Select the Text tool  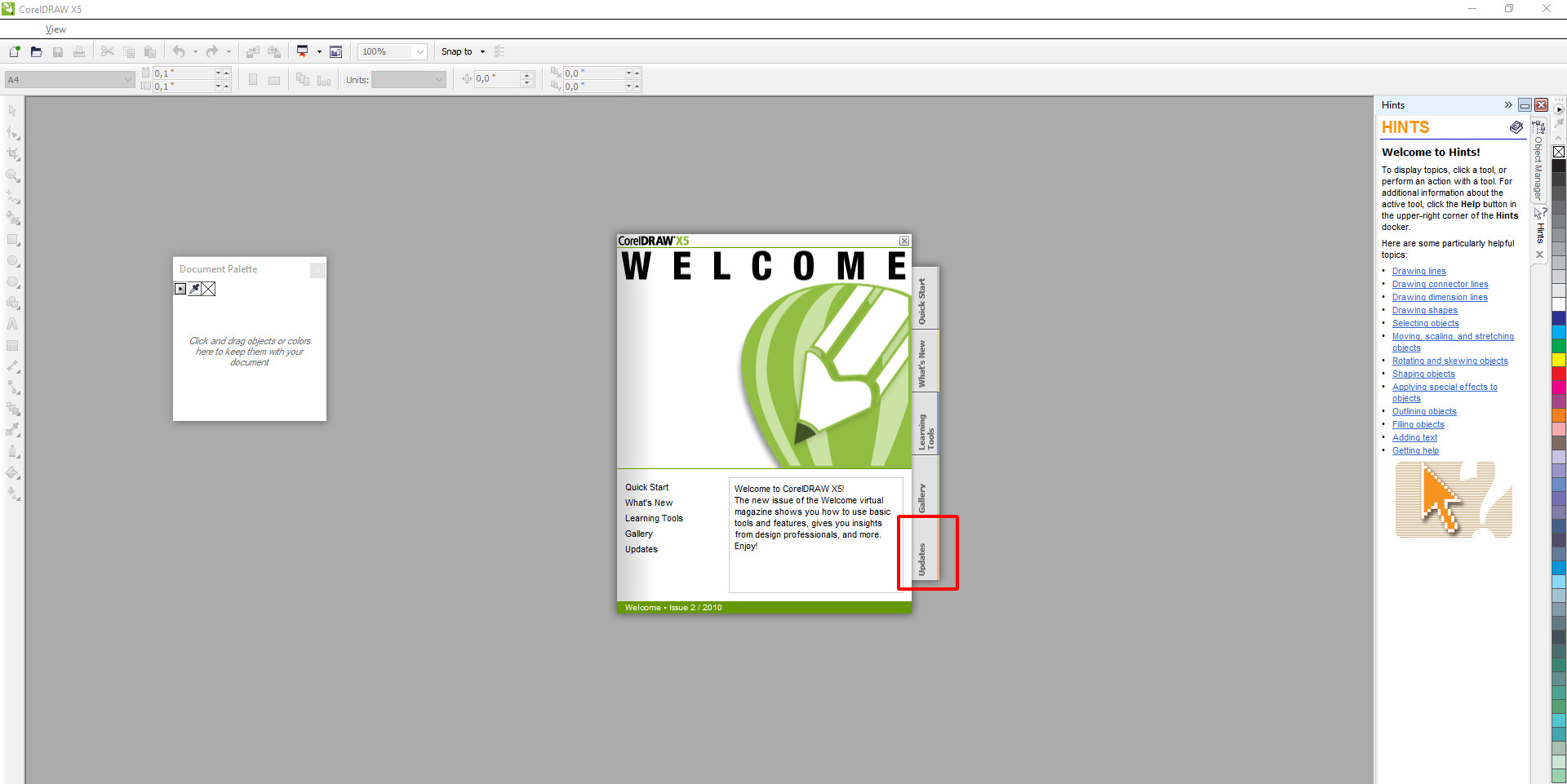pyautogui.click(x=13, y=324)
